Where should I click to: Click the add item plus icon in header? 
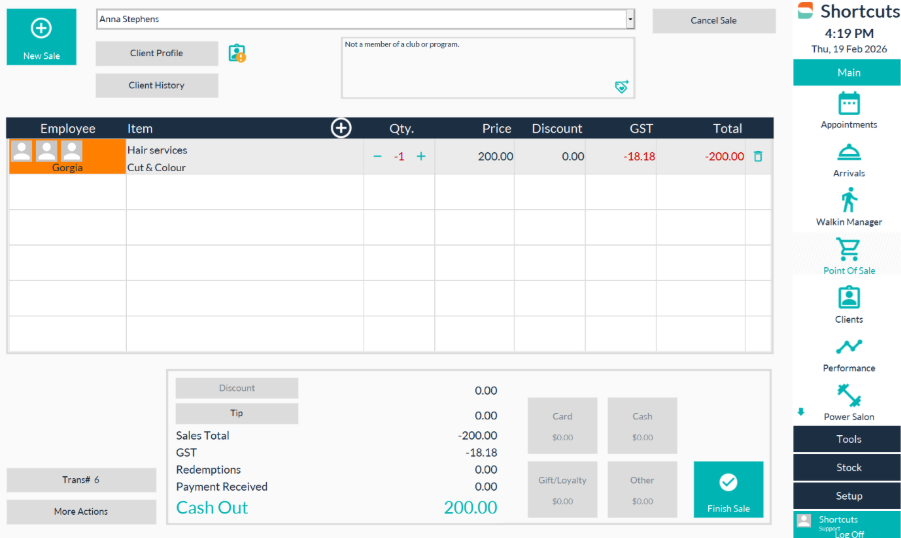[x=341, y=128]
